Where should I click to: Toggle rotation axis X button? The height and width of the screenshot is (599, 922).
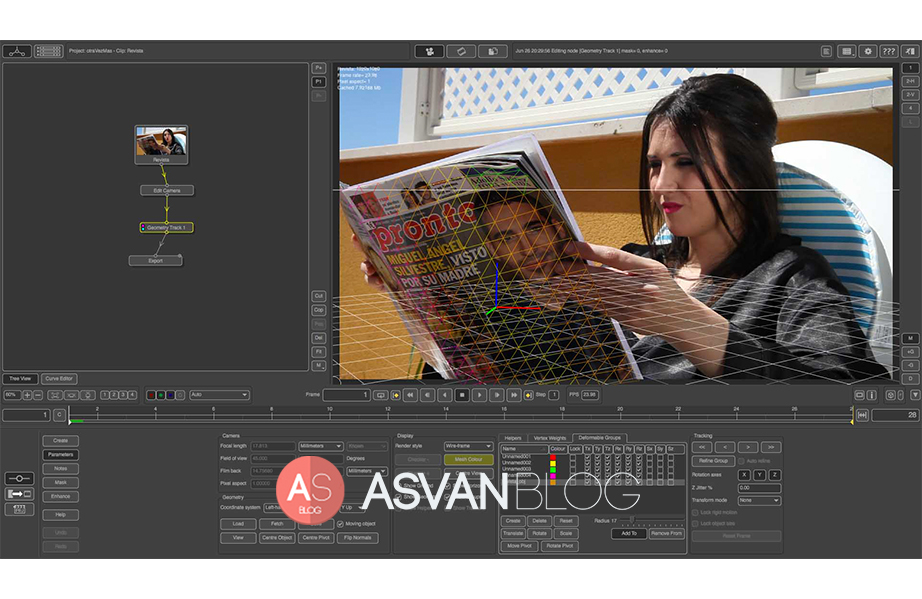pyautogui.click(x=744, y=475)
